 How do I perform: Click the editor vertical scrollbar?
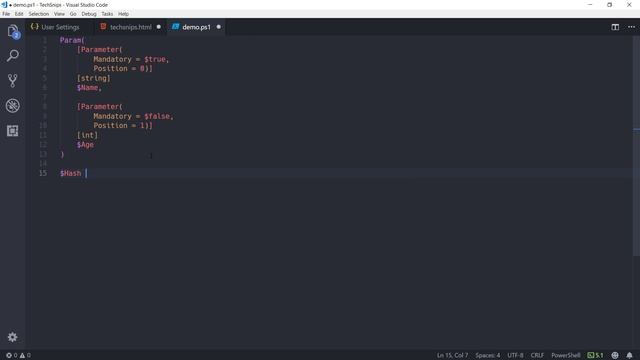click(x=636, y=147)
